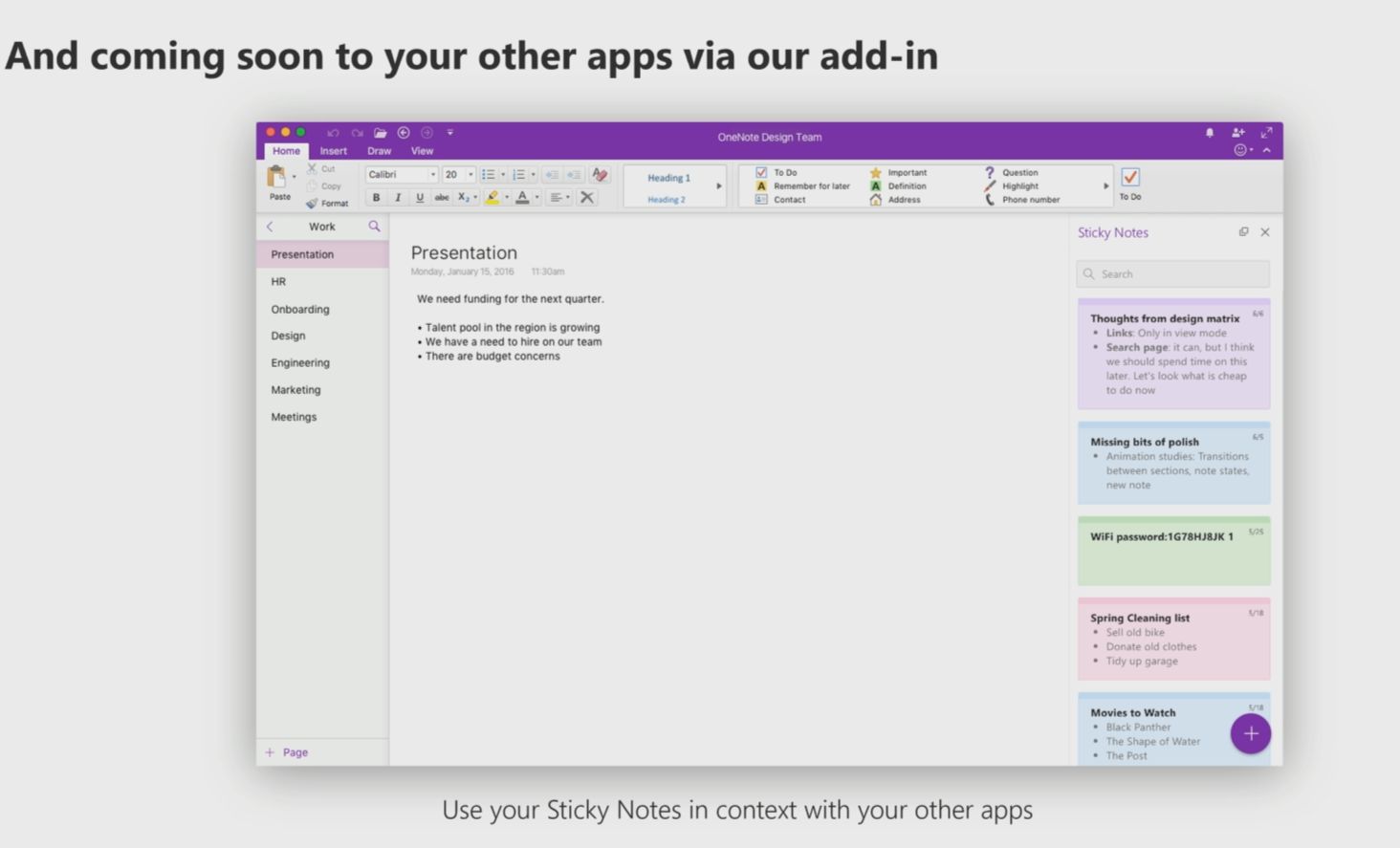Open the font size 20 dropdown

470,174
